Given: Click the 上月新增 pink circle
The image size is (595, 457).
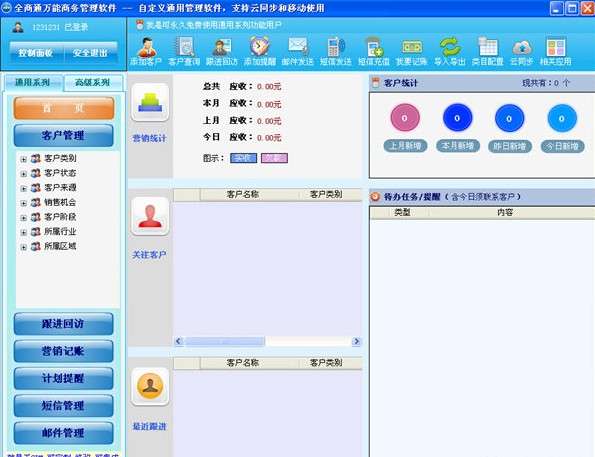Looking at the screenshot, I should [405, 118].
